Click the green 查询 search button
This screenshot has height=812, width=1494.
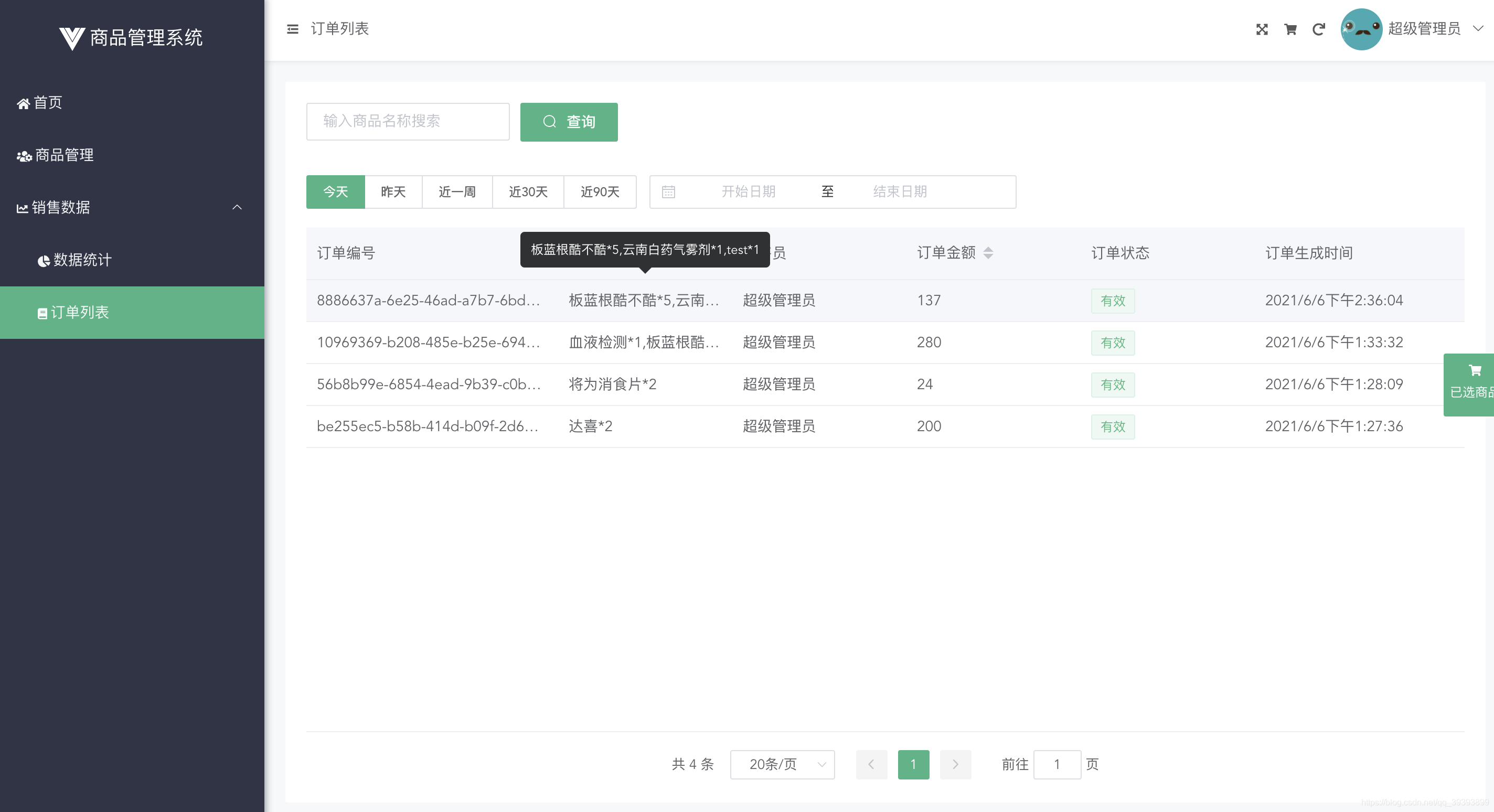click(x=568, y=121)
